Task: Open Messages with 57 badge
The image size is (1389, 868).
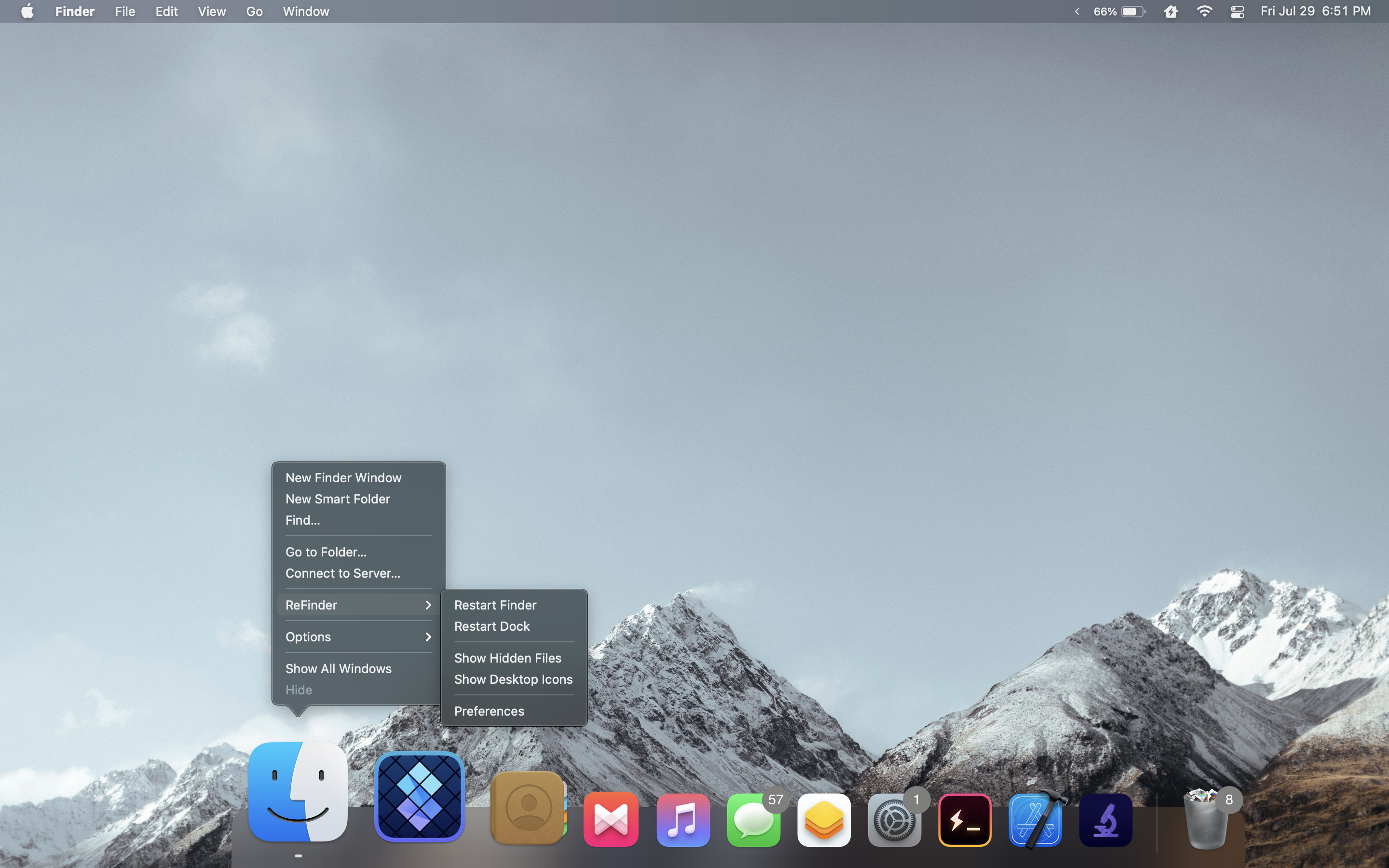Action: [753, 820]
